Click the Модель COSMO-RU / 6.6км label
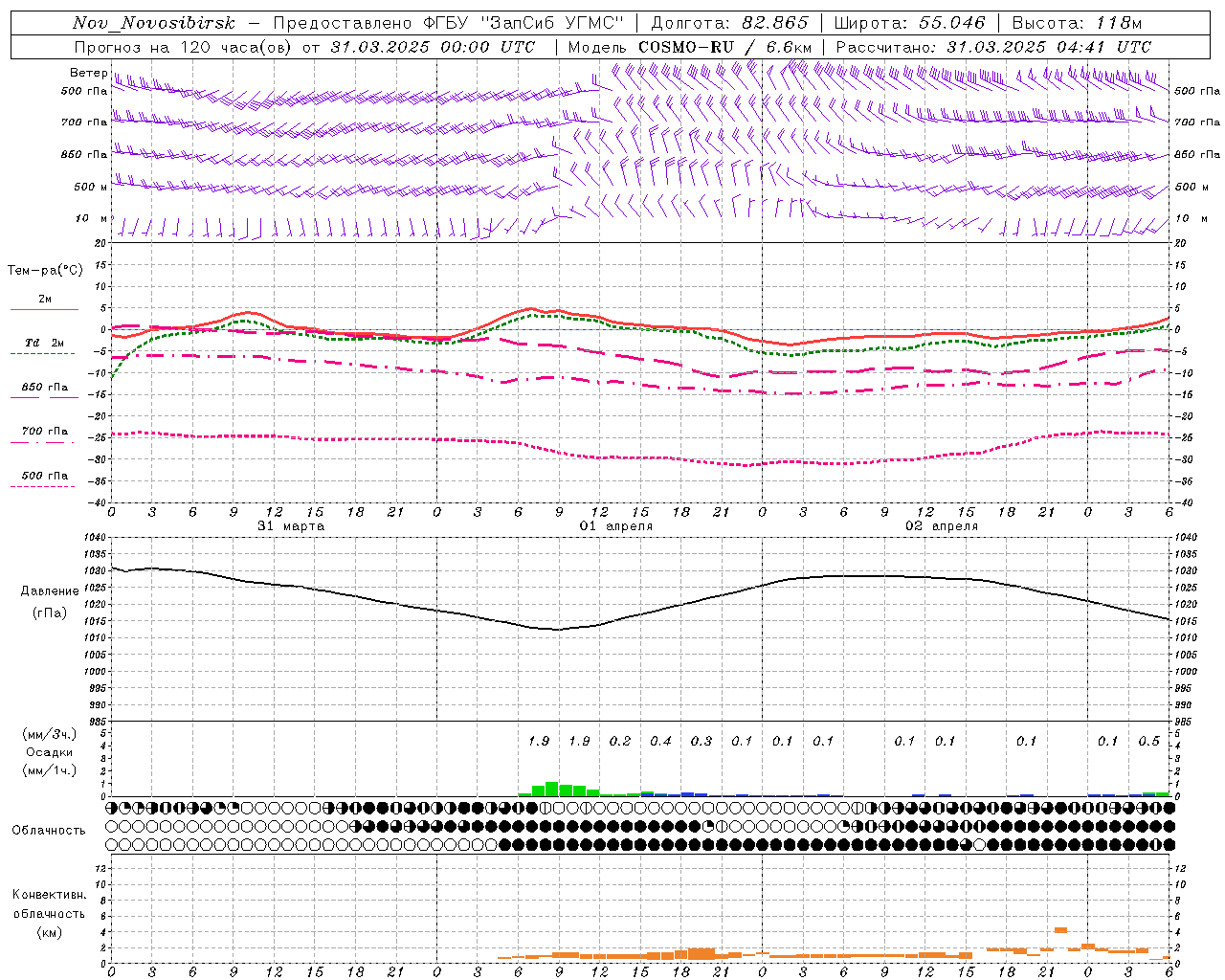1225x980 pixels. [690, 47]
